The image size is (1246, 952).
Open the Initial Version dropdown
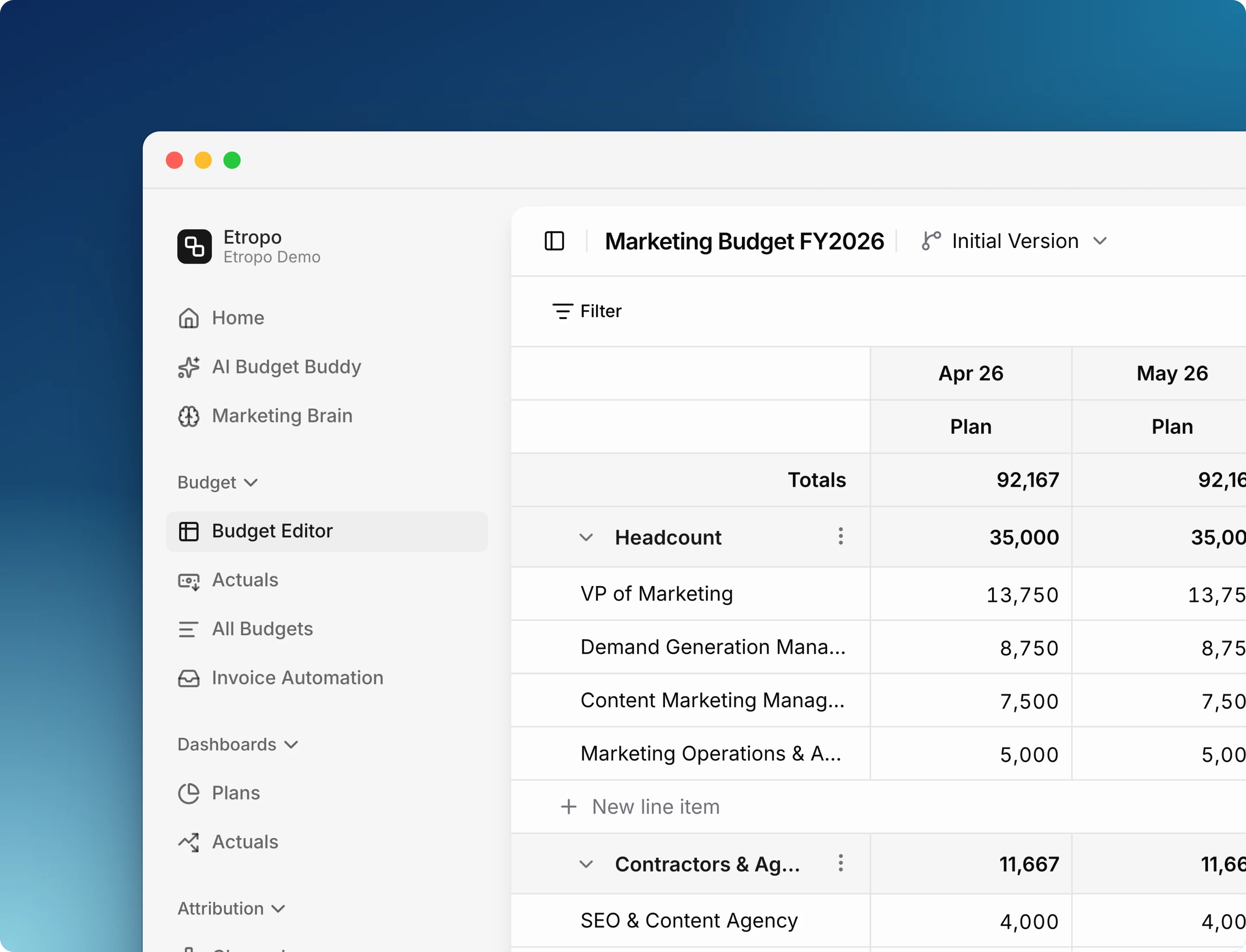click(x=1014, y=241)
